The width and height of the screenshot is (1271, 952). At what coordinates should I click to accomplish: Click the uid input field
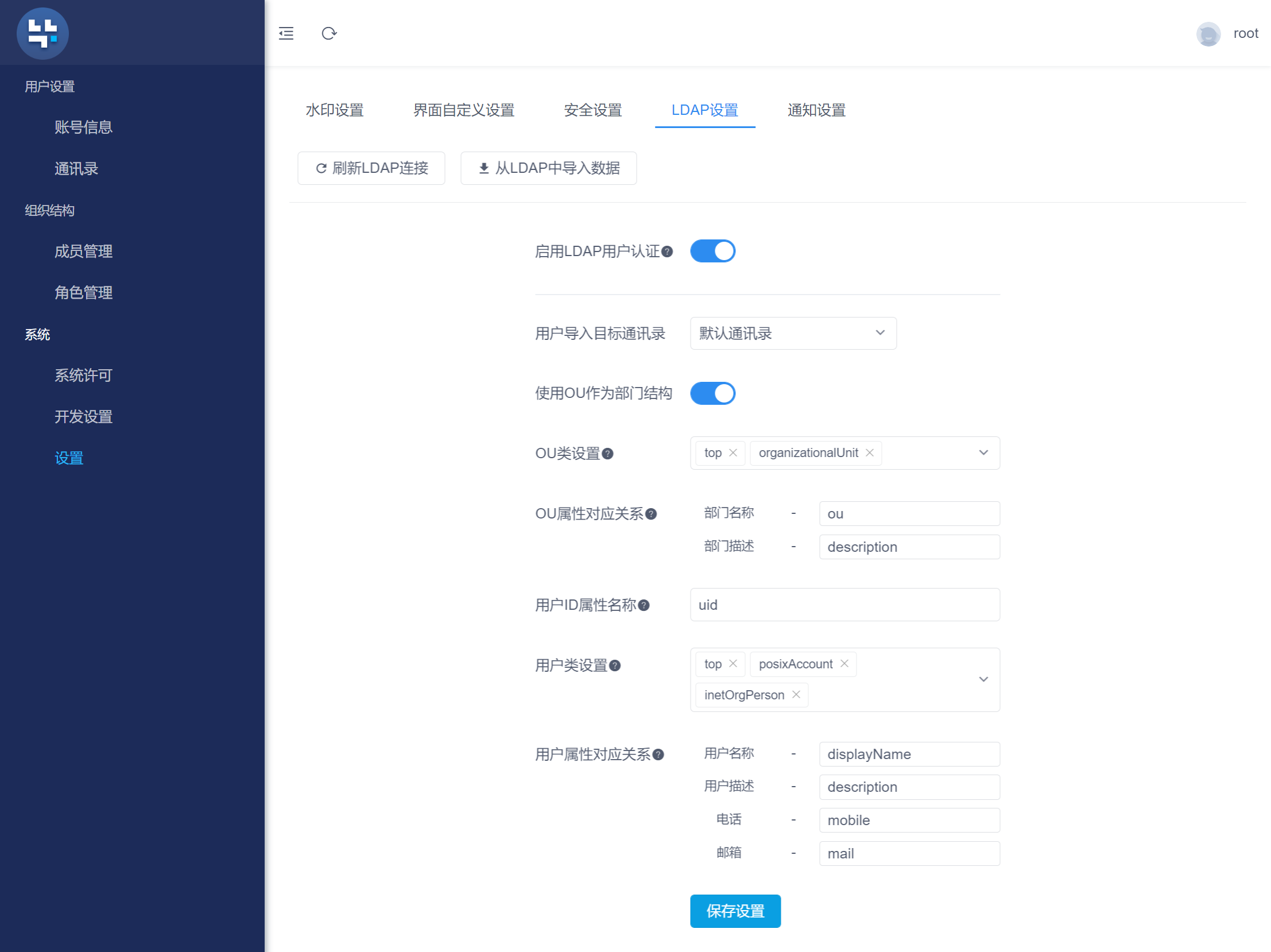click(844, 605)
